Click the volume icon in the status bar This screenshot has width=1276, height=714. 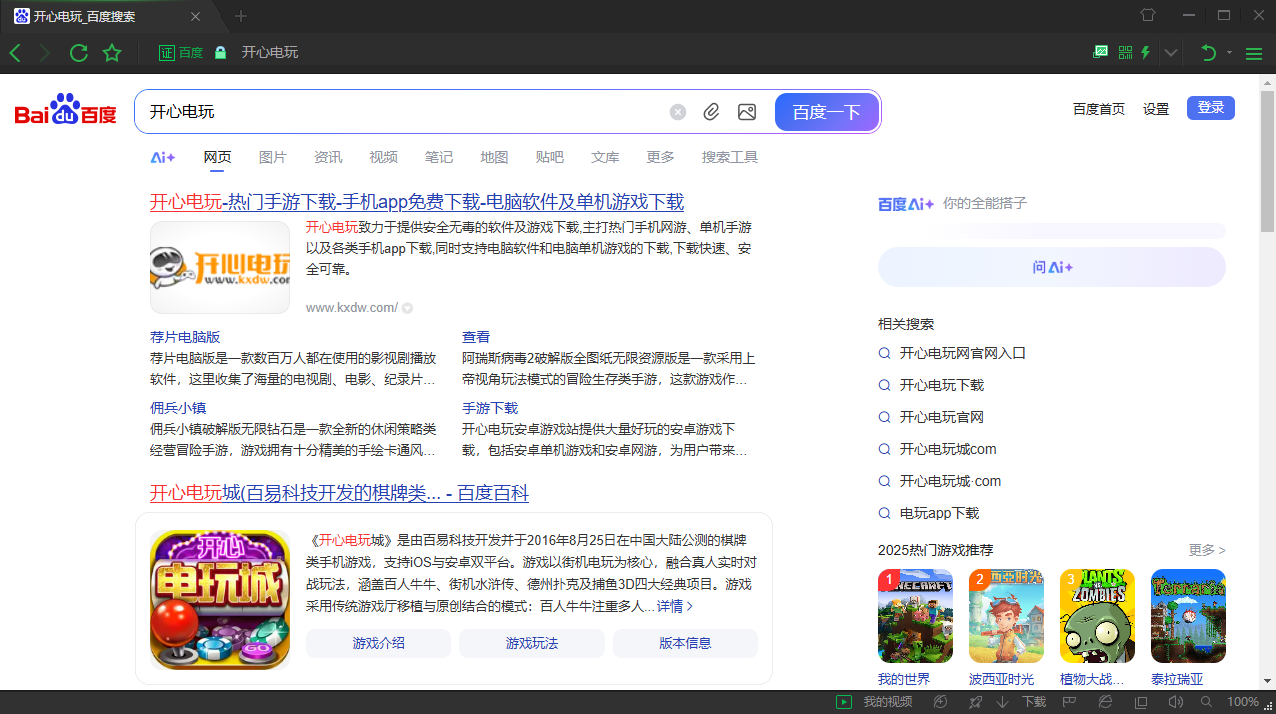1176,703
